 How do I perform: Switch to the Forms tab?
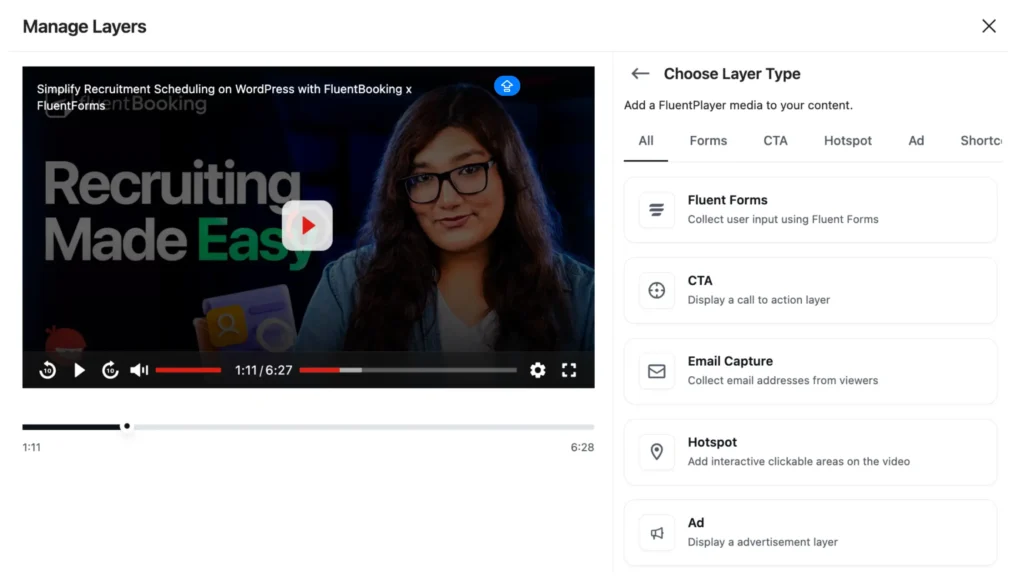[708, 141]
